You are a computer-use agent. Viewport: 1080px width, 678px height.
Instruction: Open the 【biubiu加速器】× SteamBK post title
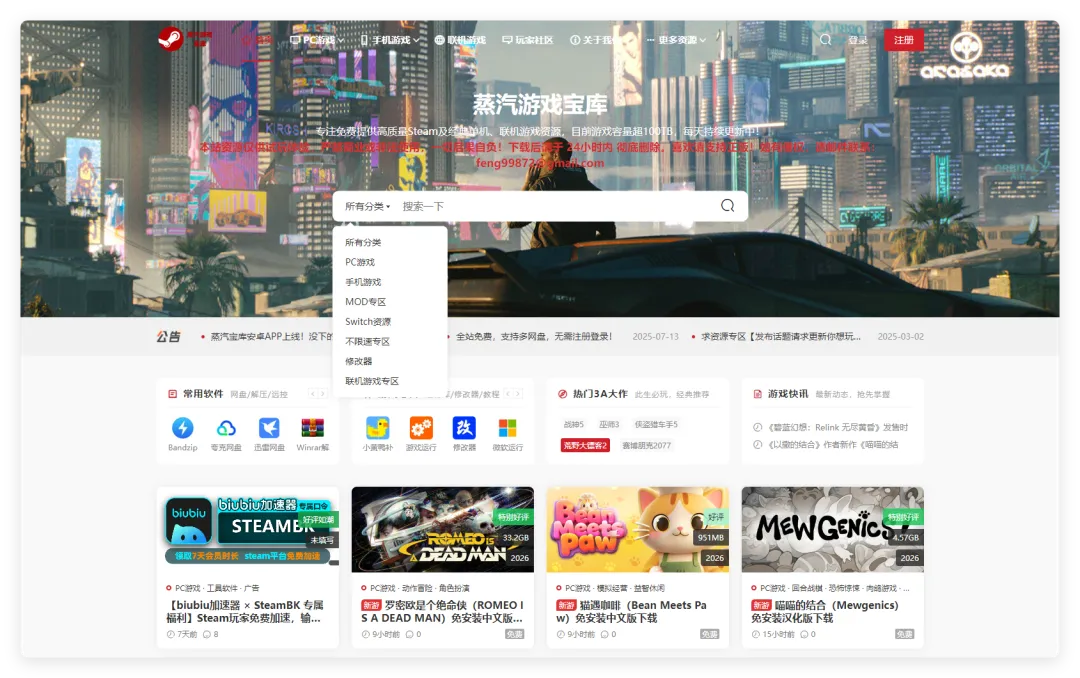[245, 611]
